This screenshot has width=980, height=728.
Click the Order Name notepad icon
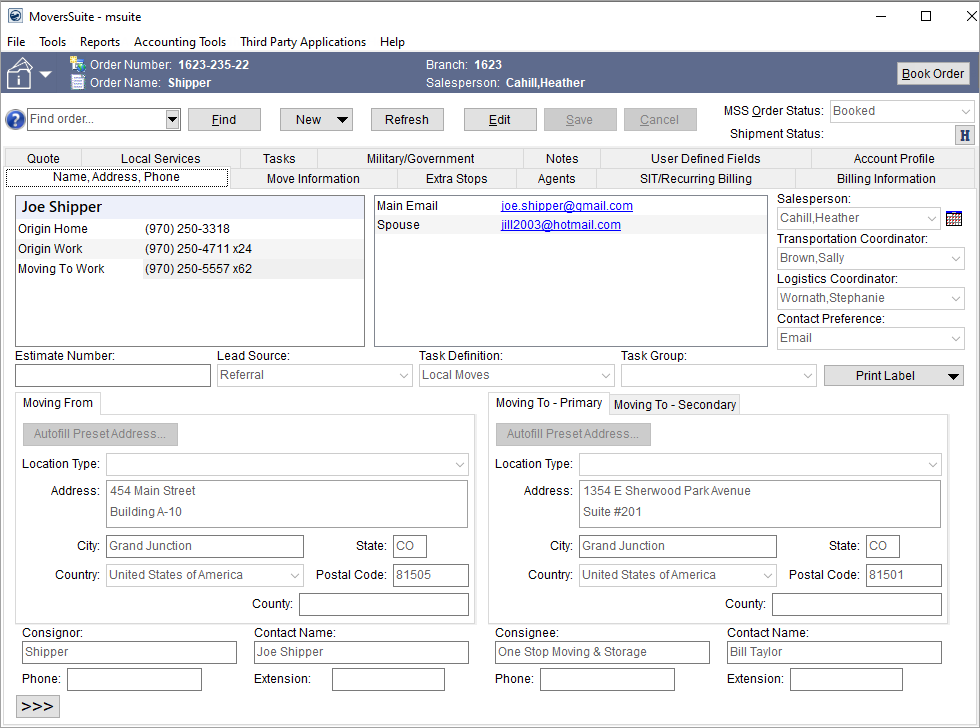[x=77, y=82]
